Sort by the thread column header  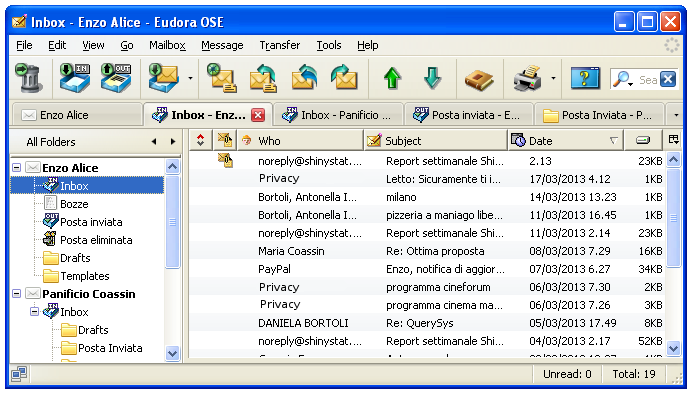[x=201, y=140]
